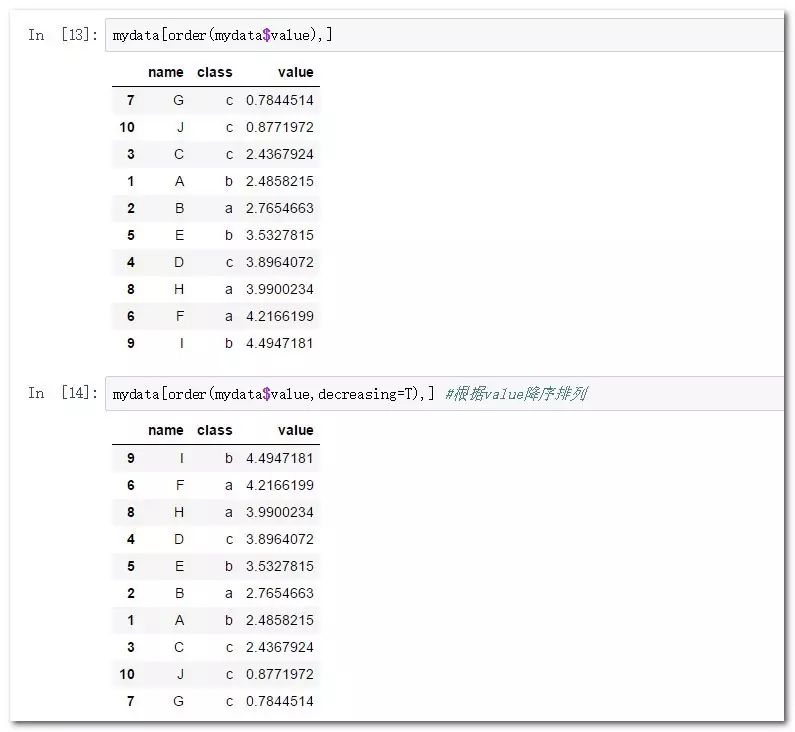Click the class header in second table
Image resolution: width=795 pixels, height=732 pixels.
(x=214, y=430)
